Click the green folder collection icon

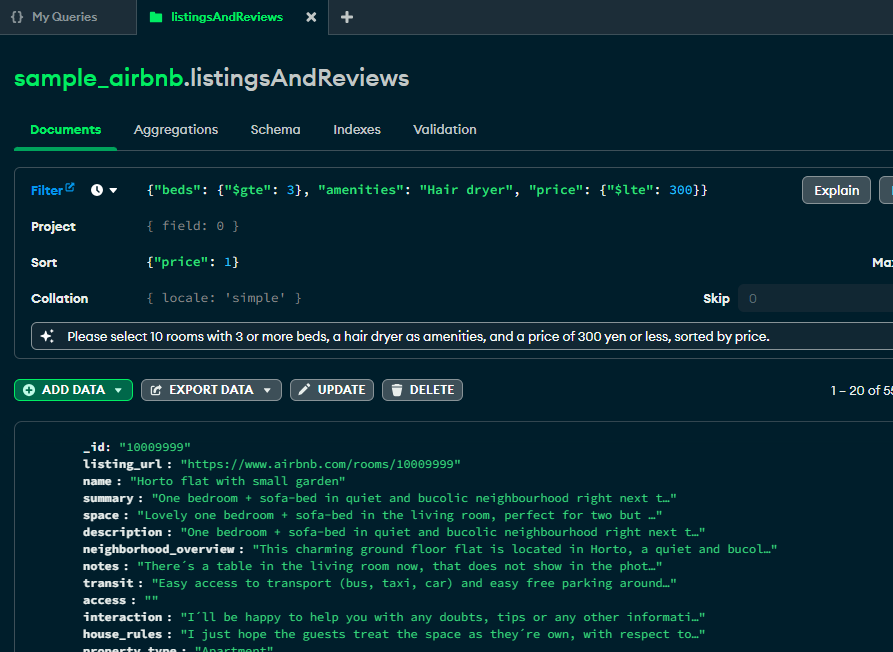pyautogui.click(x=155, y=17)
